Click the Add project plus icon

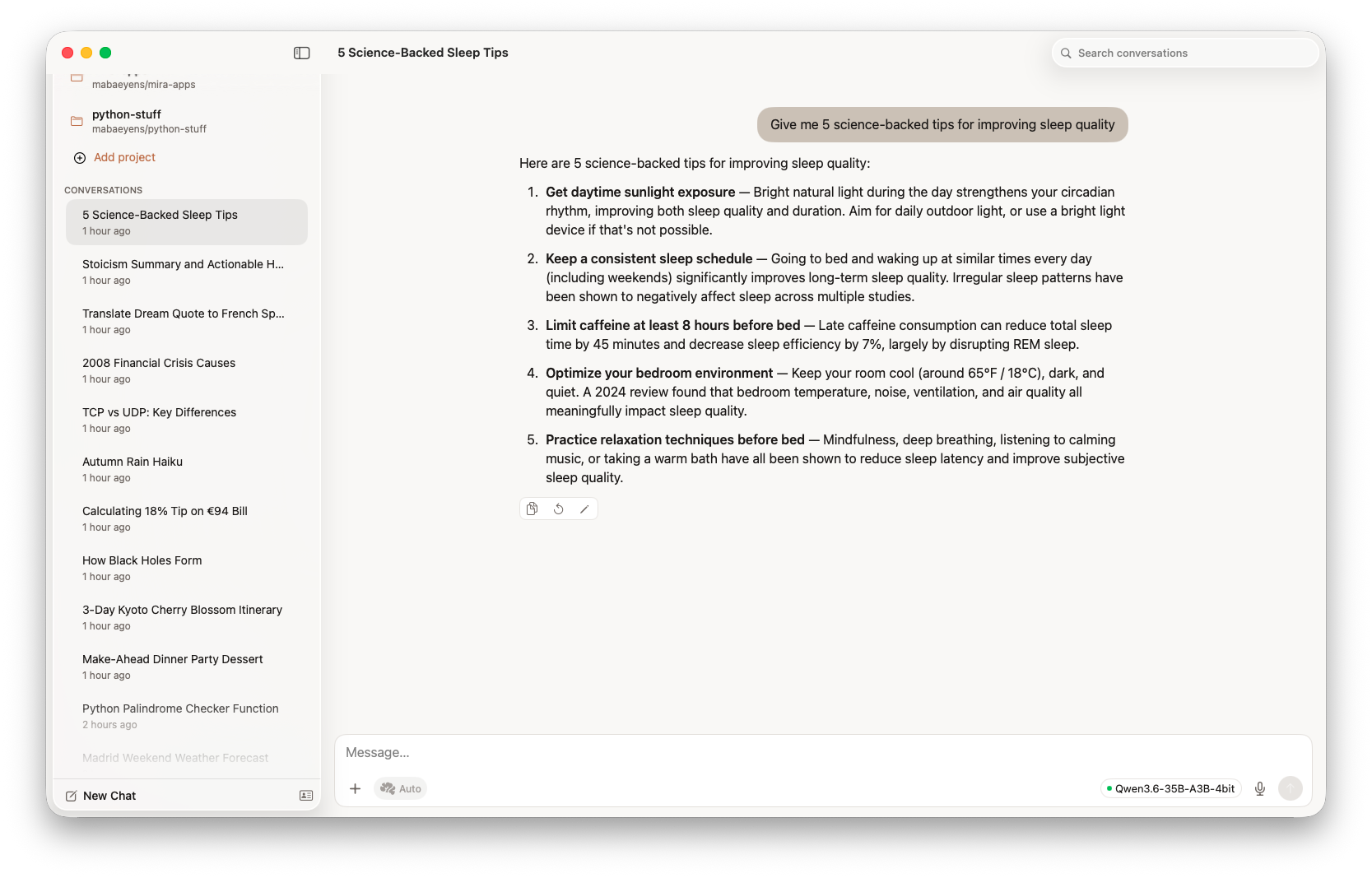(x=80, y=158)
